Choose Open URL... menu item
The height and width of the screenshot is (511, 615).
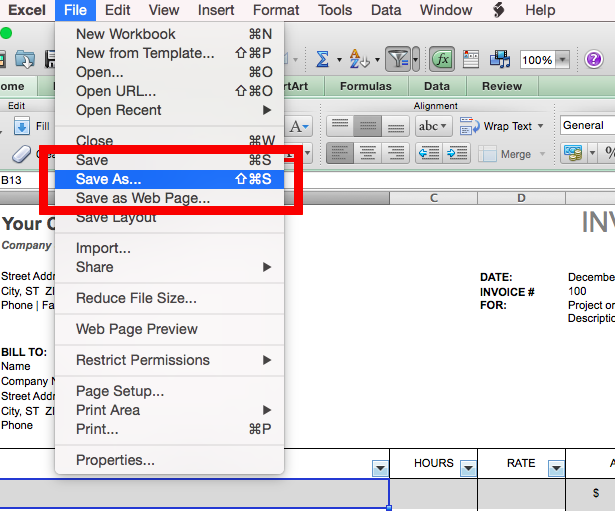tap(169, 91)
